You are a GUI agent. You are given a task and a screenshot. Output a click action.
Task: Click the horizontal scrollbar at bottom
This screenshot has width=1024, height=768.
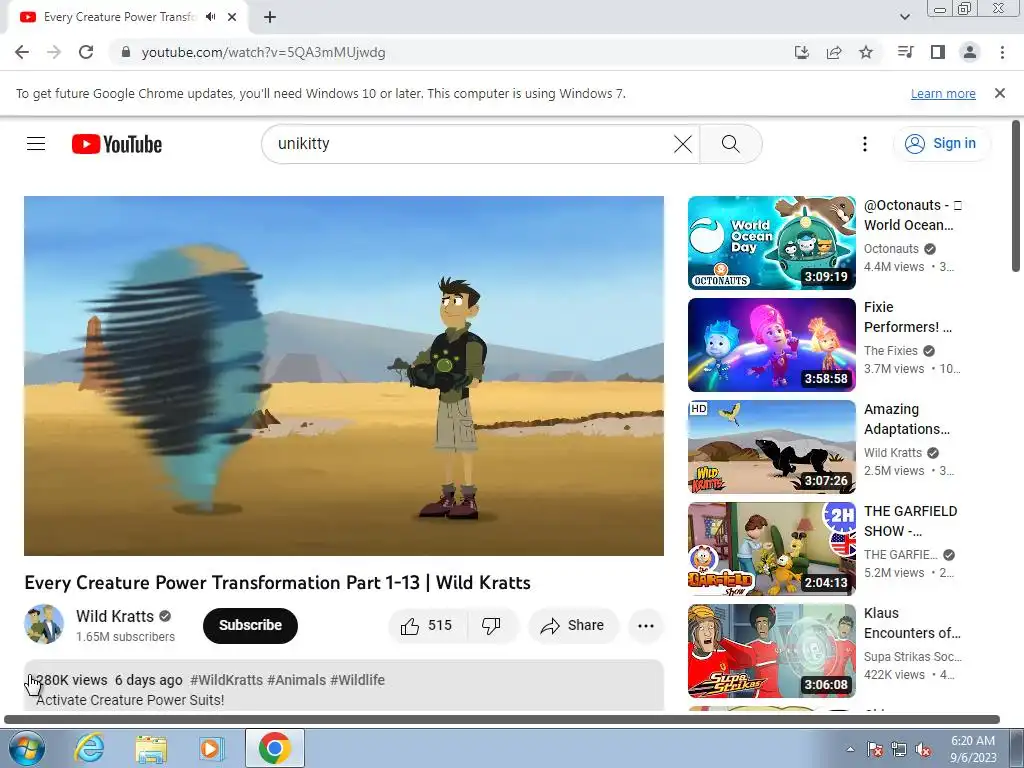(502, 720)
